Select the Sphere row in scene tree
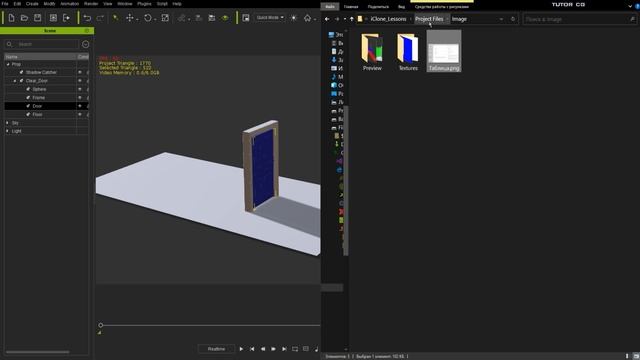The width and height of the screenshot is (640, 360). [40, 89]
